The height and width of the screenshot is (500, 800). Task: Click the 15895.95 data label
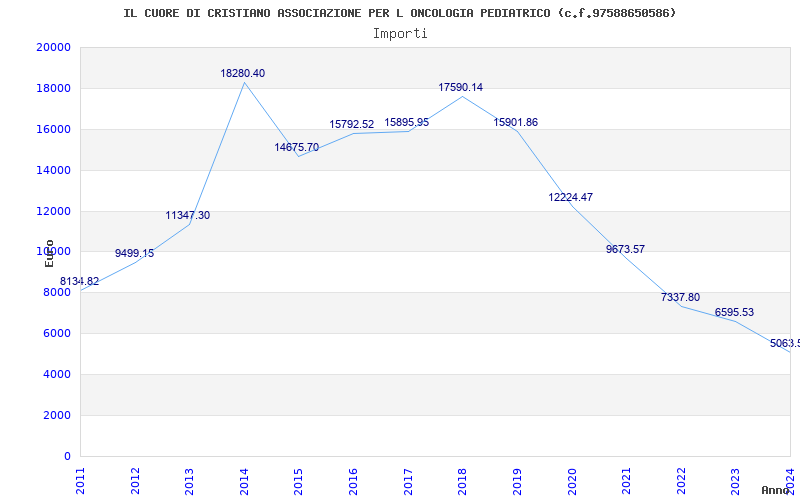406,122
